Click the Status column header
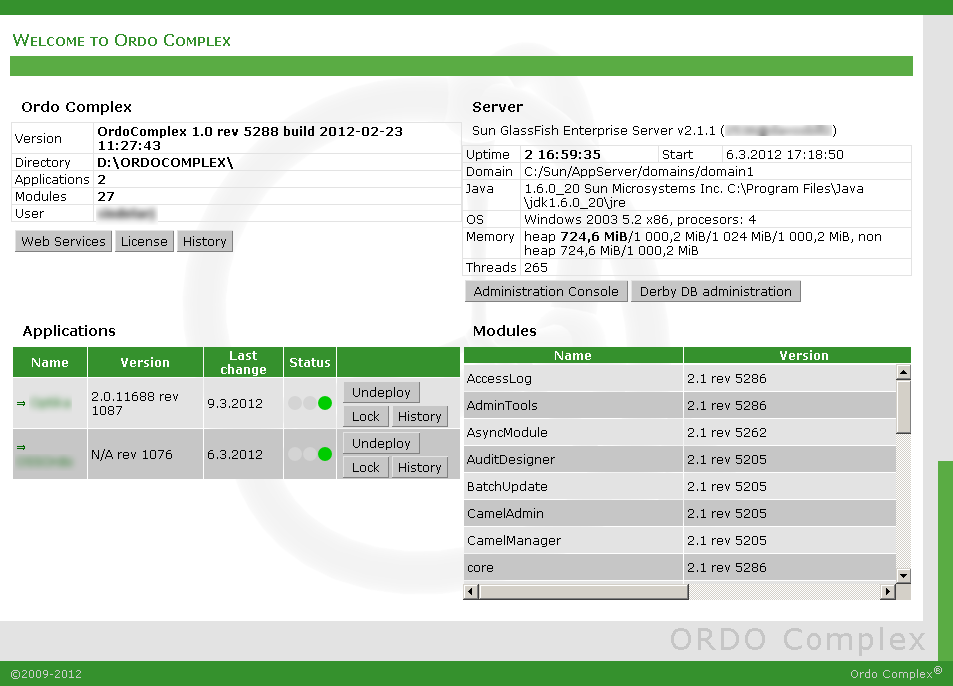 (310, 362)
